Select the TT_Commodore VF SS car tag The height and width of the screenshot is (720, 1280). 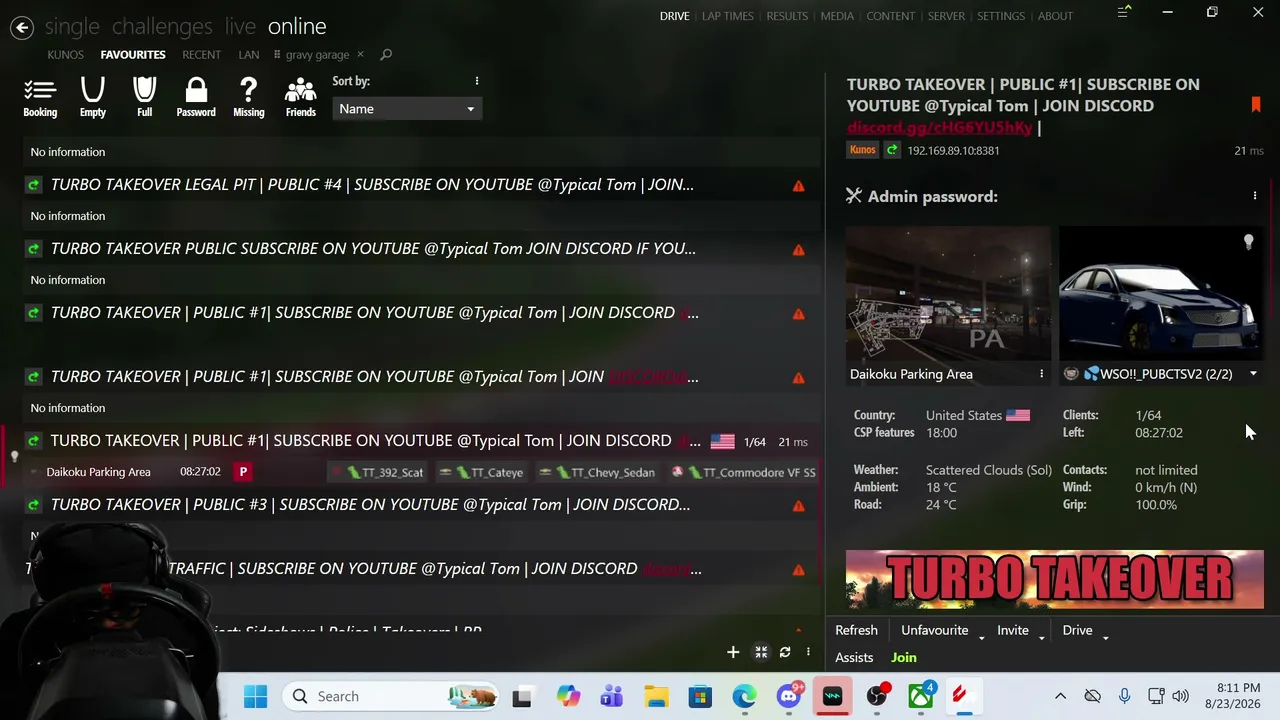pos(745,472)
